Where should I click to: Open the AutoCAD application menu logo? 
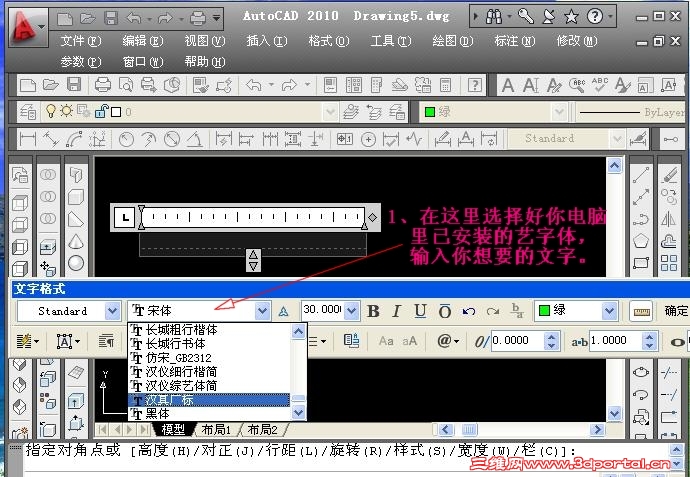[x=27, y=27]
